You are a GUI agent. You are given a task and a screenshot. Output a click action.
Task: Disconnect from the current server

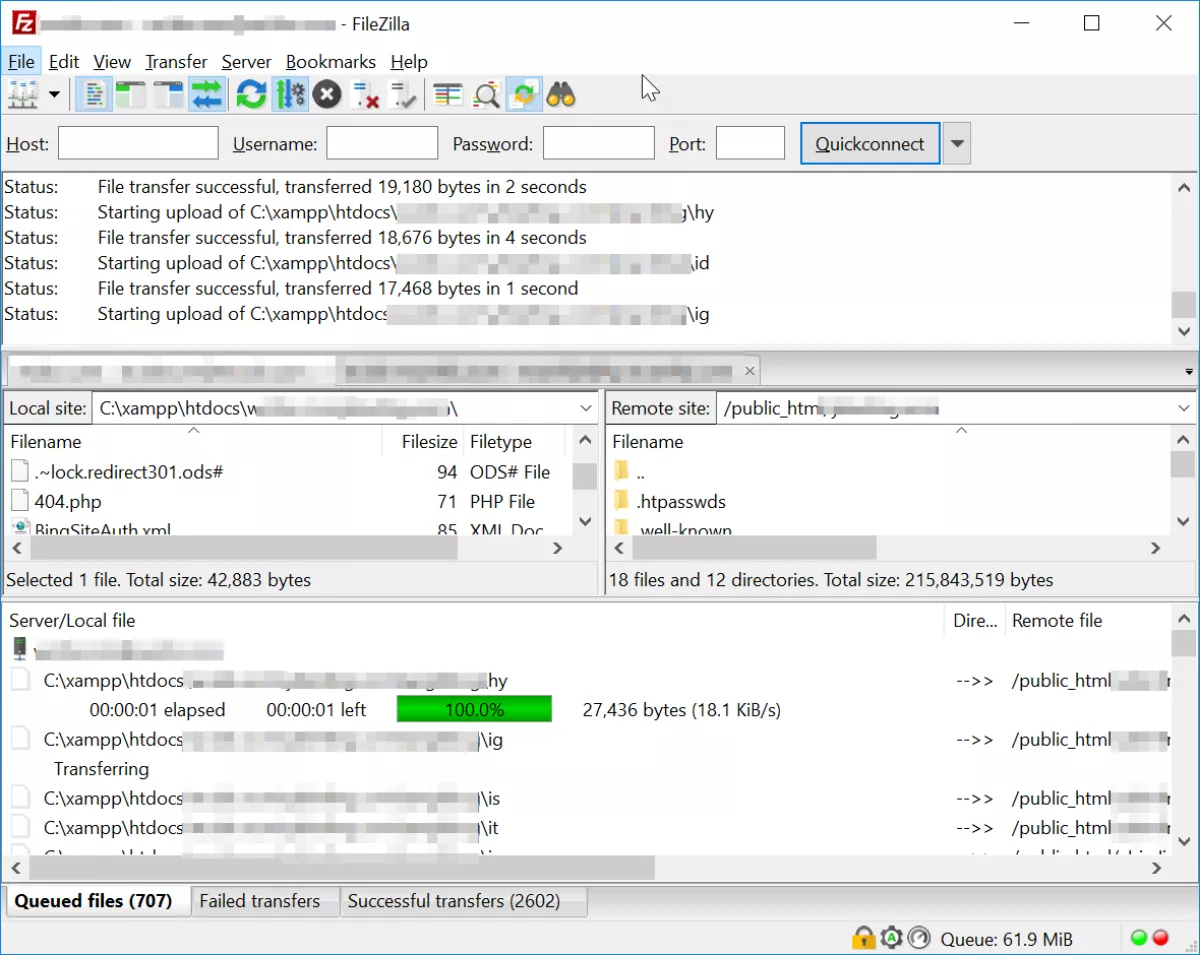tap(366, 95)
